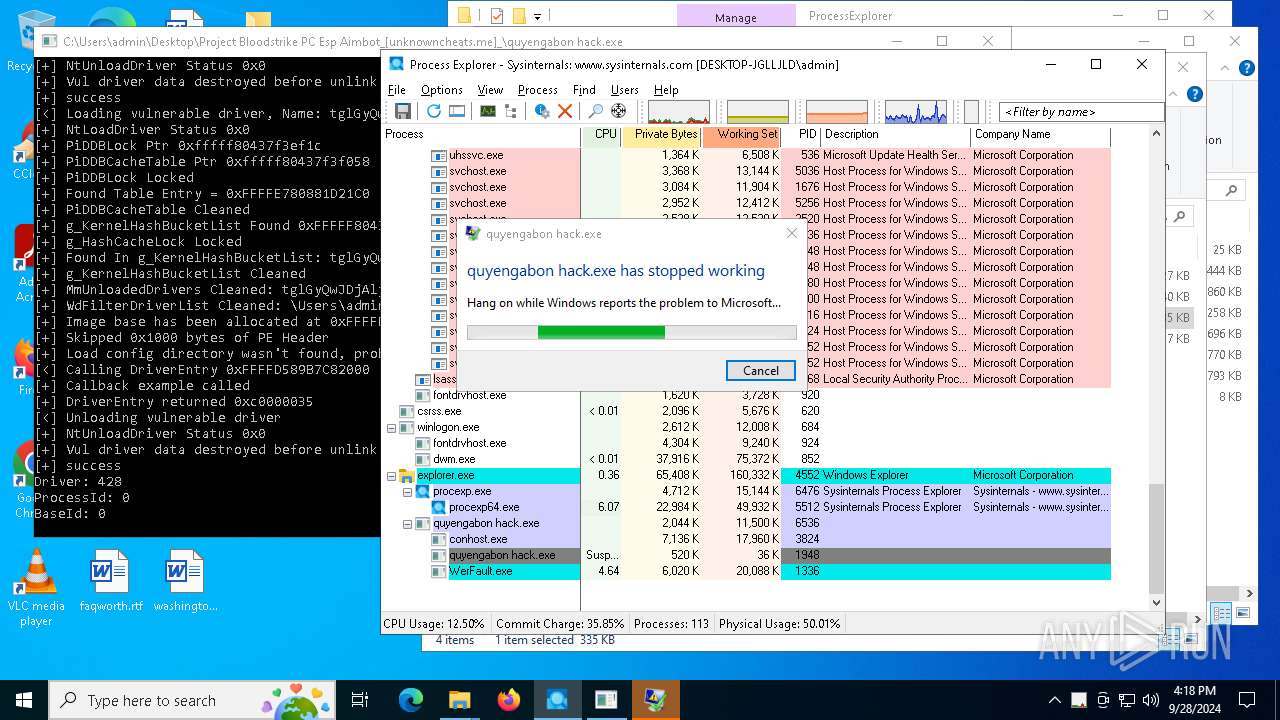1280x720 pixels.
Task: Open the Windows Start menu
Action: tap(24, 700)
